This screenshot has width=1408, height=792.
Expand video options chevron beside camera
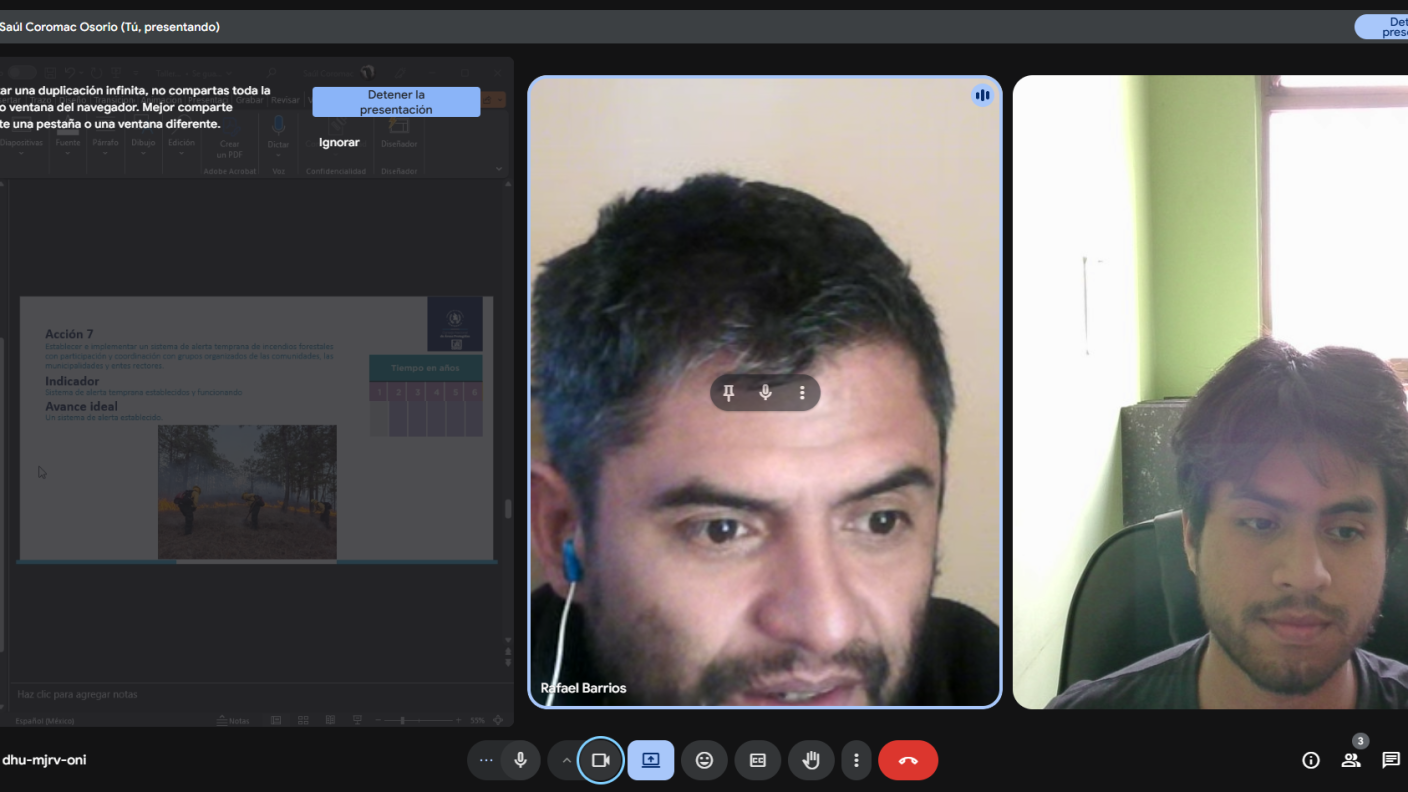[x=566, y=760]
